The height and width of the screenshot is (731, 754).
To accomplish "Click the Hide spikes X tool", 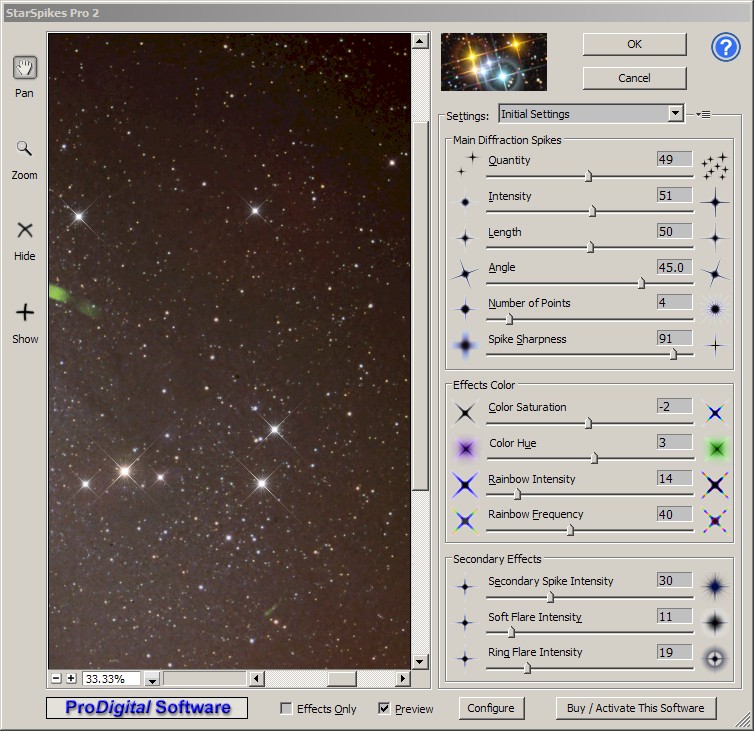I will (25, 230).
